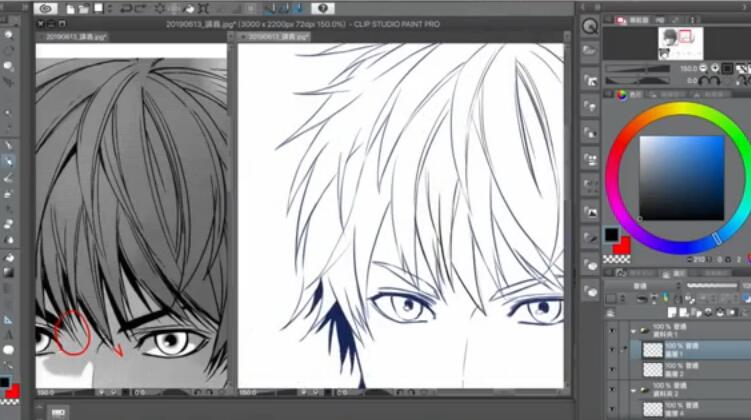This screenshot has height=420, width=751.
Task: Select the black main color swatch
Action: (x=612, y=235)
